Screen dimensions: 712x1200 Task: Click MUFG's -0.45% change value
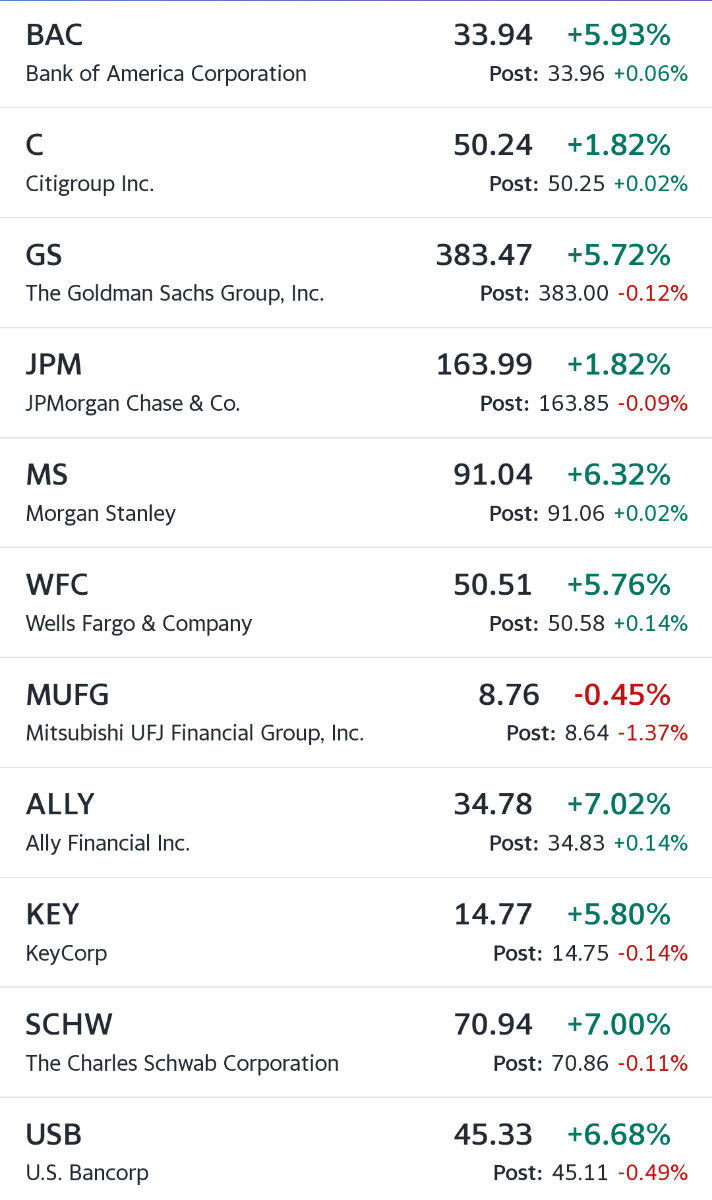click(621, 695)
